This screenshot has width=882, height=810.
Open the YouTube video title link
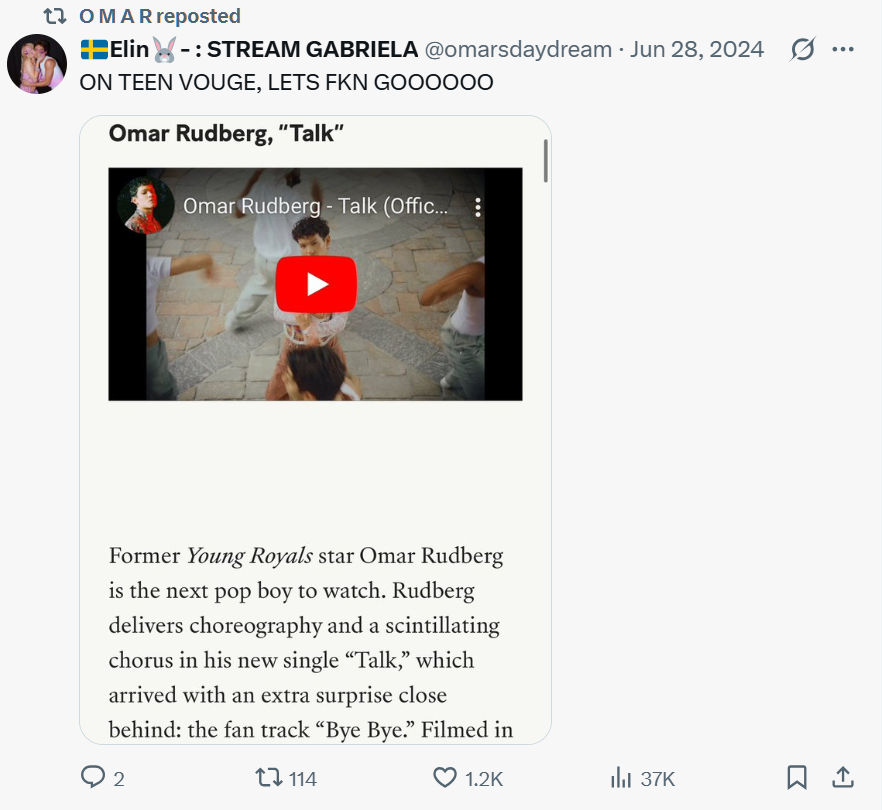coord(316,207)
